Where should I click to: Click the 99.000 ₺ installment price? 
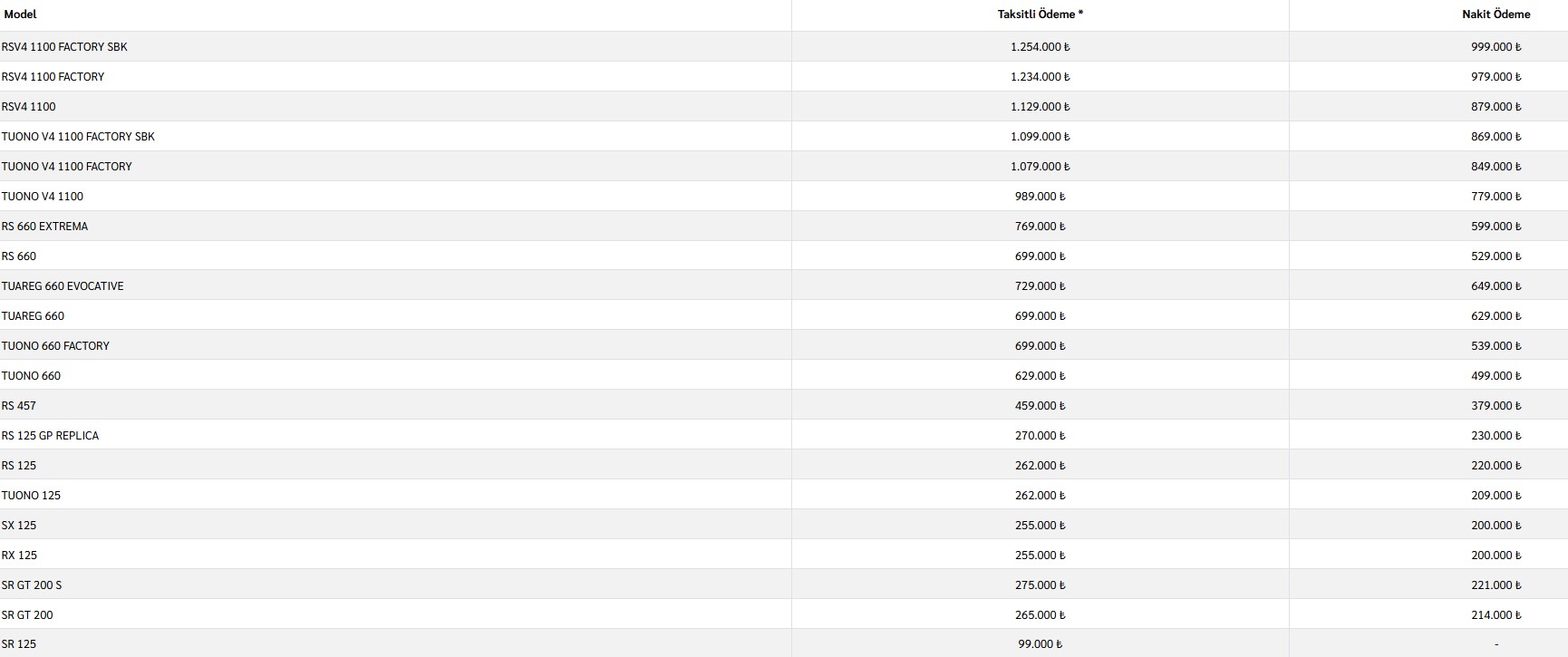1040,644
